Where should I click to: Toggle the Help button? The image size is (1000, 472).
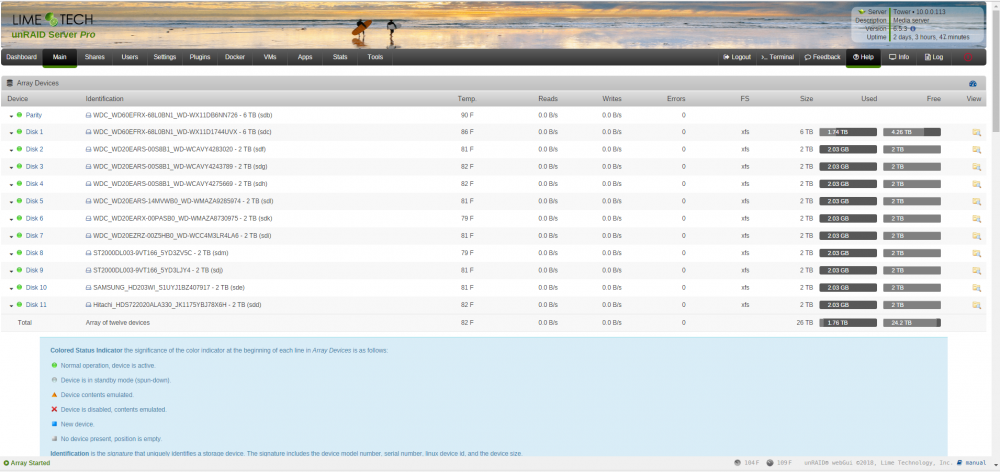863,57
